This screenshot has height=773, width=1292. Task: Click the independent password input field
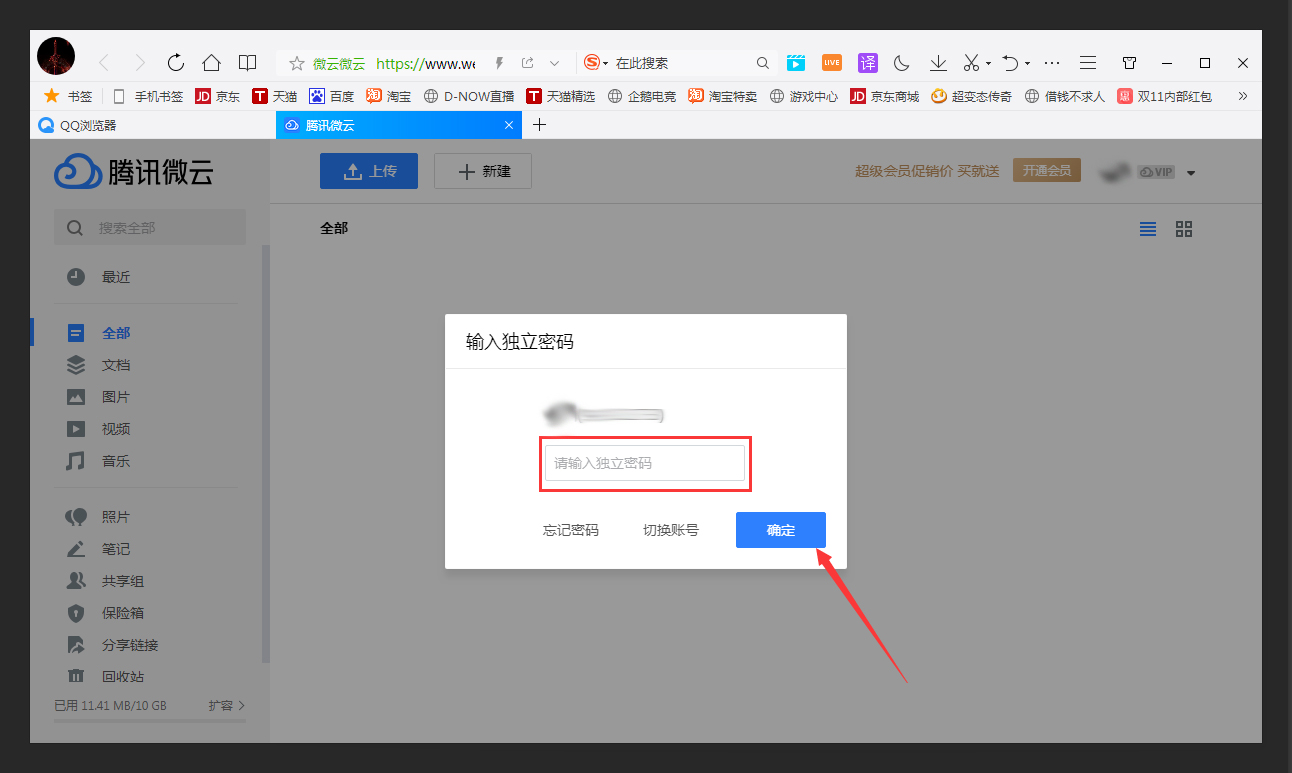coord(645,463)
